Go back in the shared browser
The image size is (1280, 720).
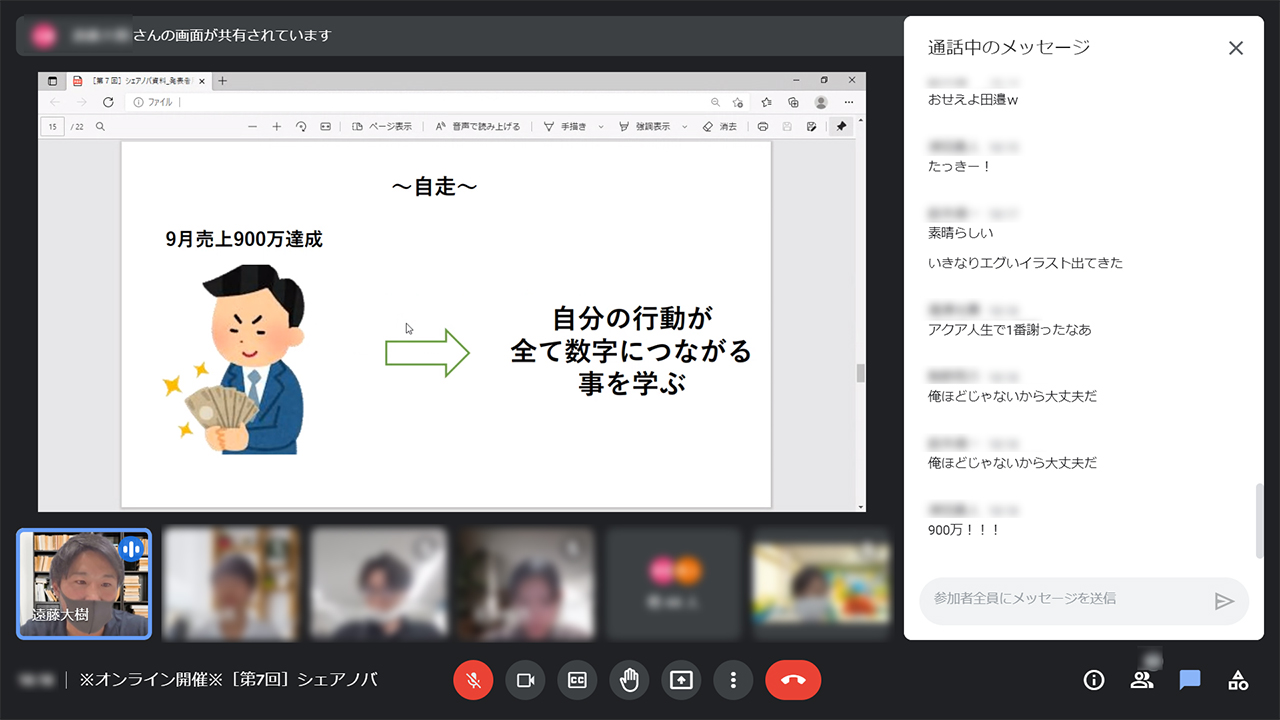coord(55,102)
